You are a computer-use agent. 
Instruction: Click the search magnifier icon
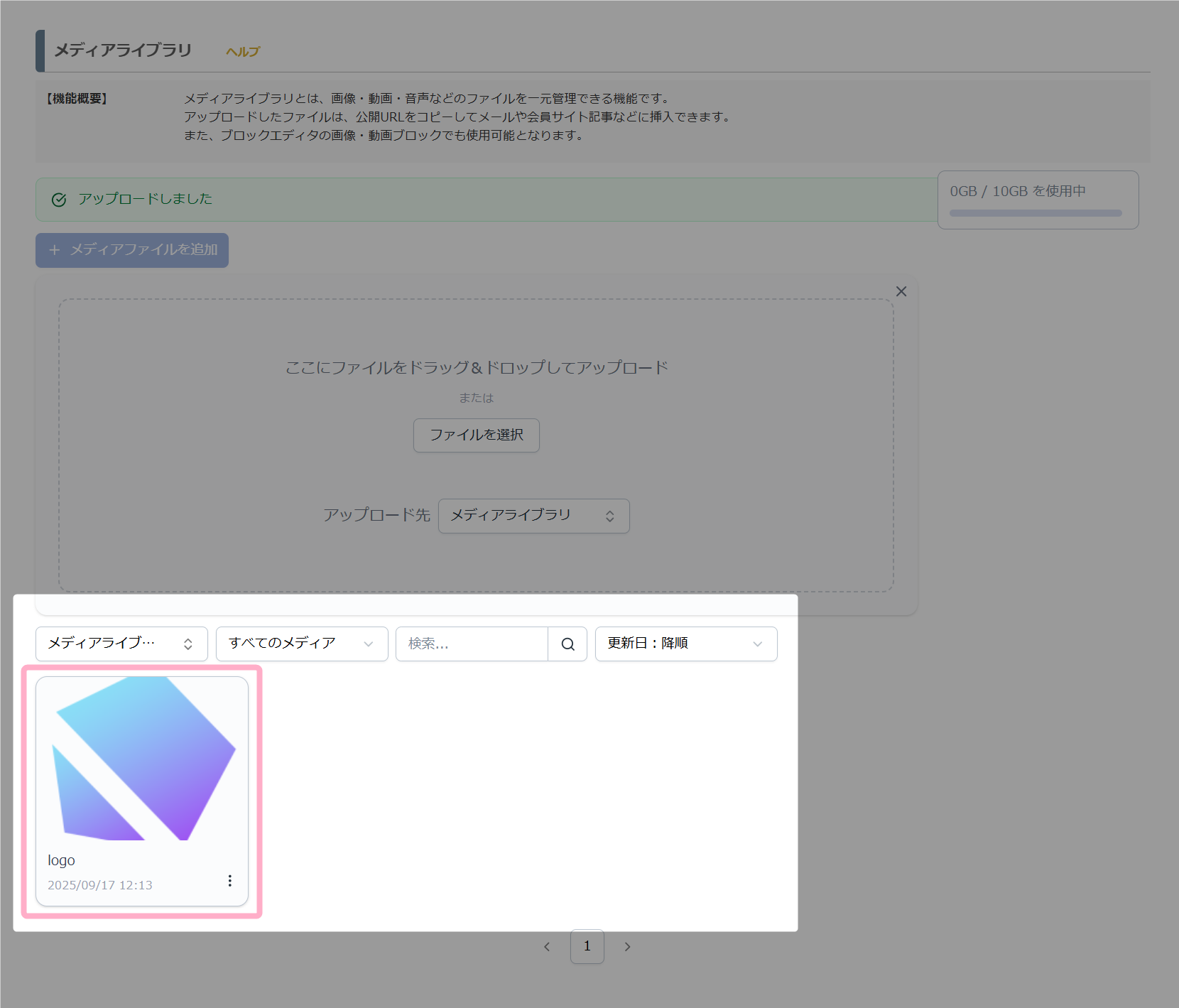[x=567, y=644]
